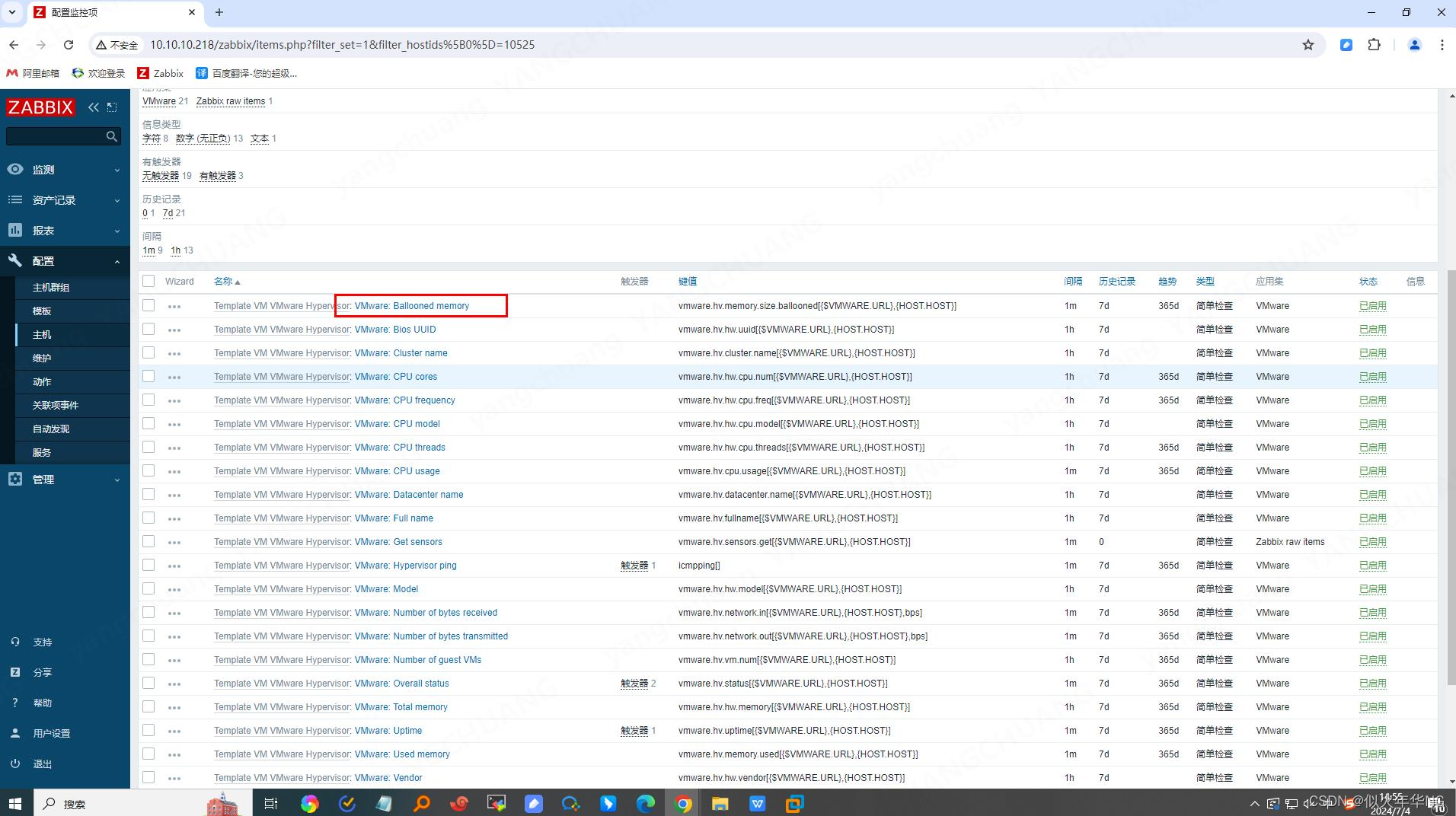Bookmark page with star icon
This screenshot has height=816, width=1456.
point(1308,45)
